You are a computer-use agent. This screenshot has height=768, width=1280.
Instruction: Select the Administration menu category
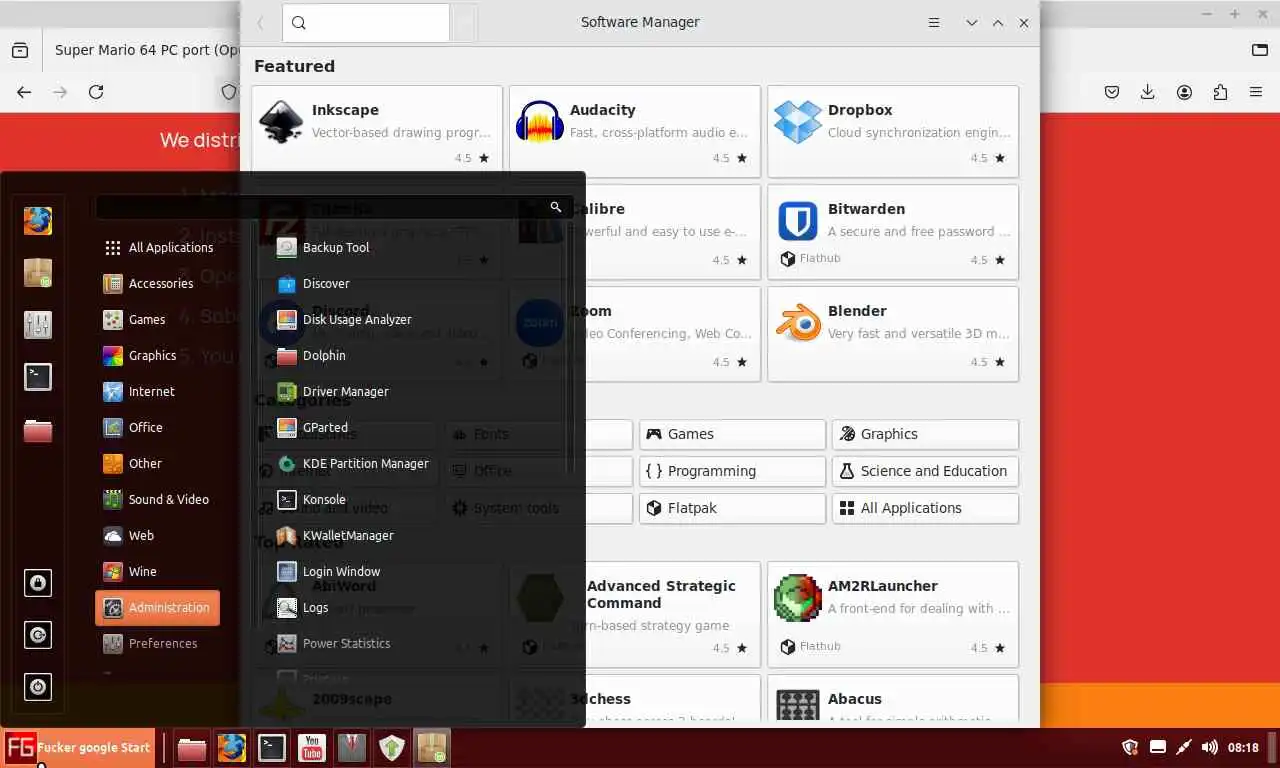point(158,607)
